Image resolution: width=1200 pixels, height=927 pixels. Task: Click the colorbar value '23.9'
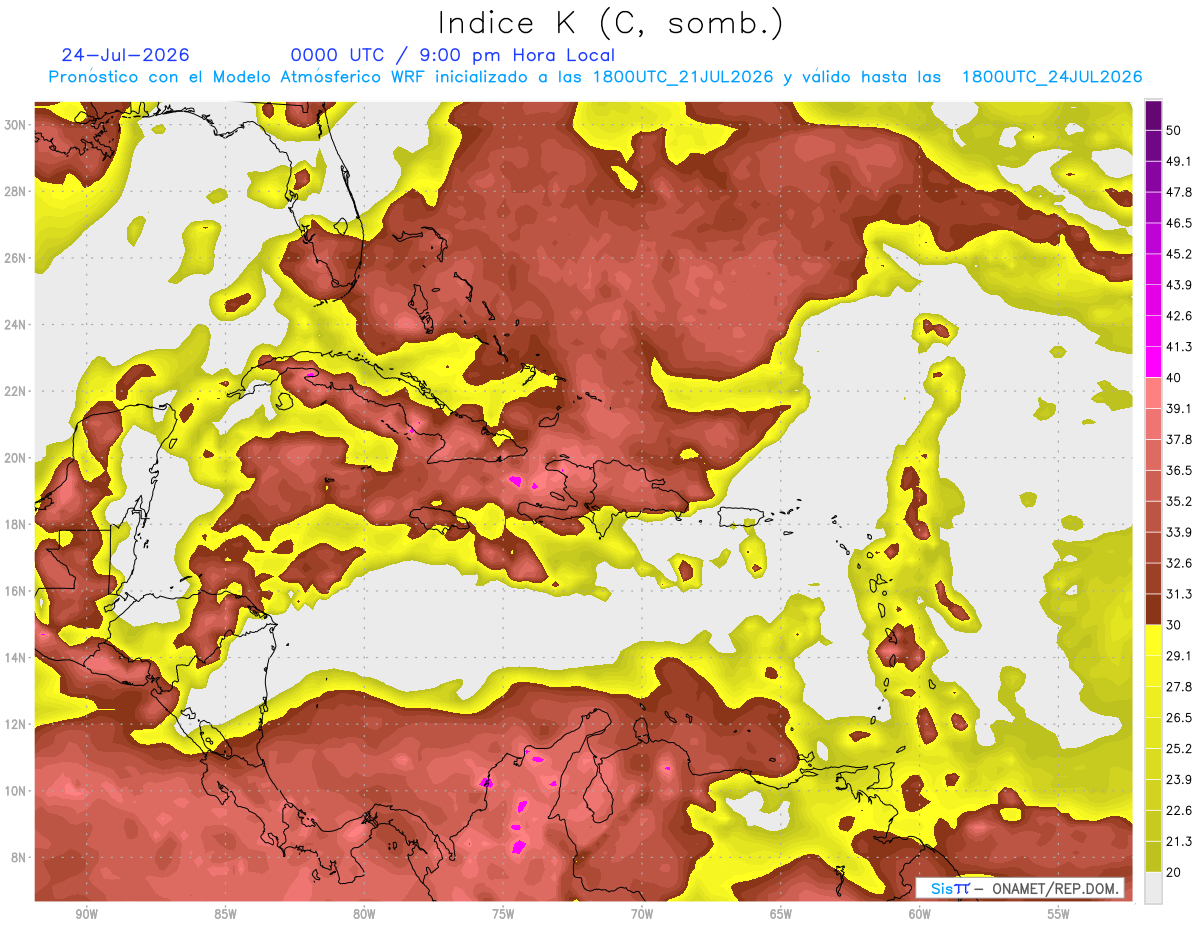[x=1179, y=780]
